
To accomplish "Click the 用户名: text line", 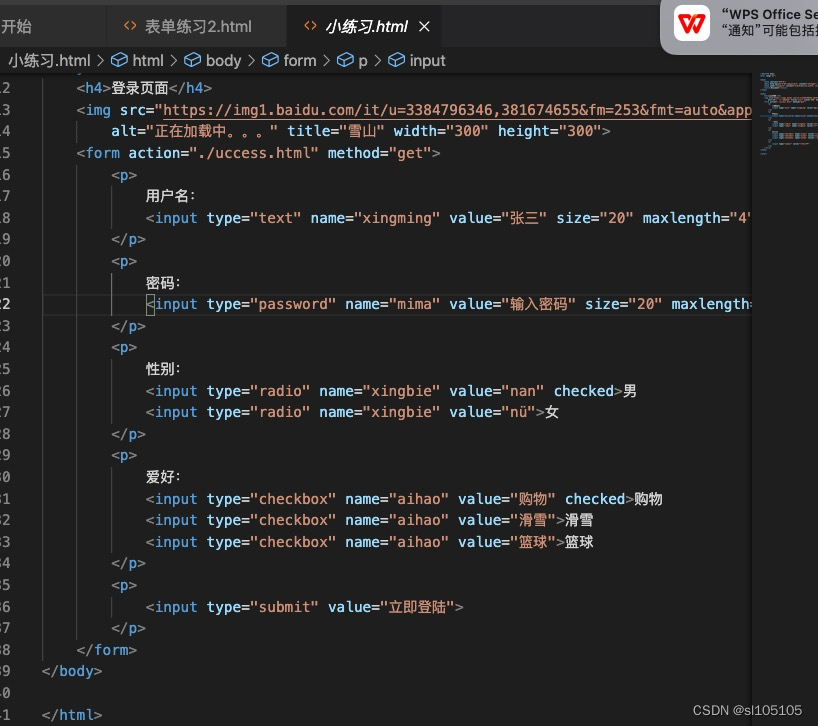I will tap(170, 196).
